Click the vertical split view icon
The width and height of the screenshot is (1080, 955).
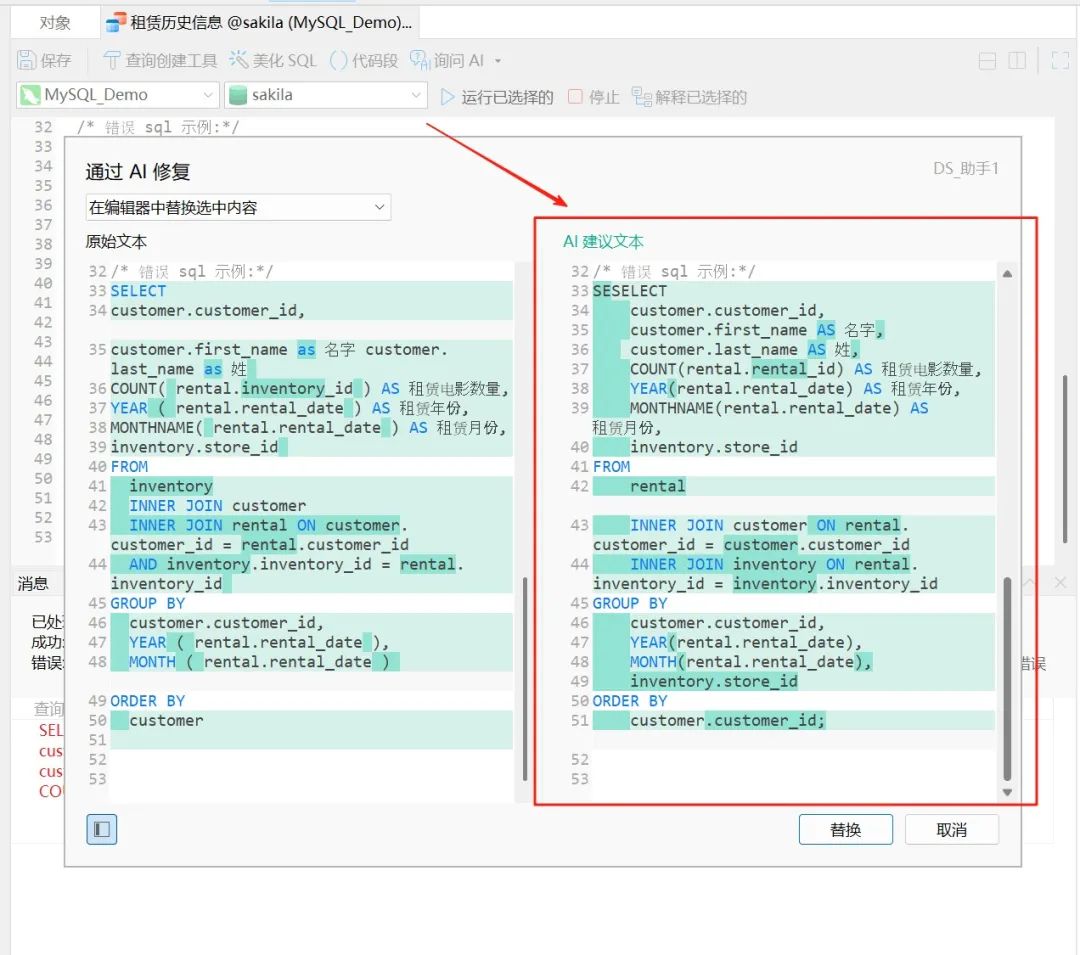coord(1017,61)
